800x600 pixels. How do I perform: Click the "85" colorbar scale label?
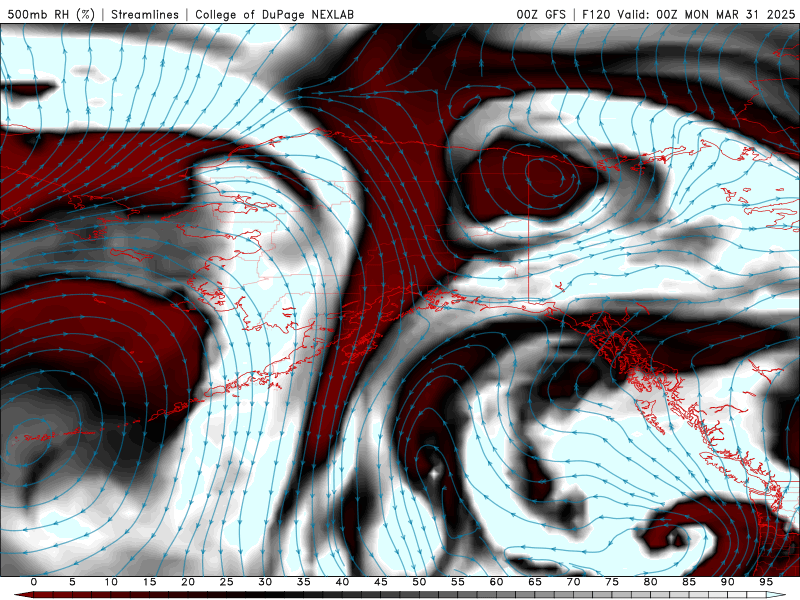click(689, 582)
